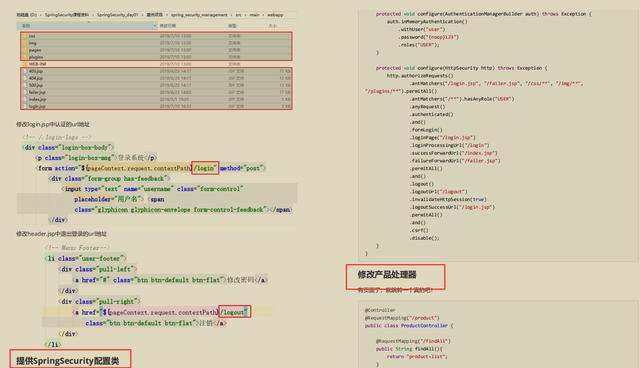Select the plugins folder icon
640x368 pixels.
[x=25, y=57]
